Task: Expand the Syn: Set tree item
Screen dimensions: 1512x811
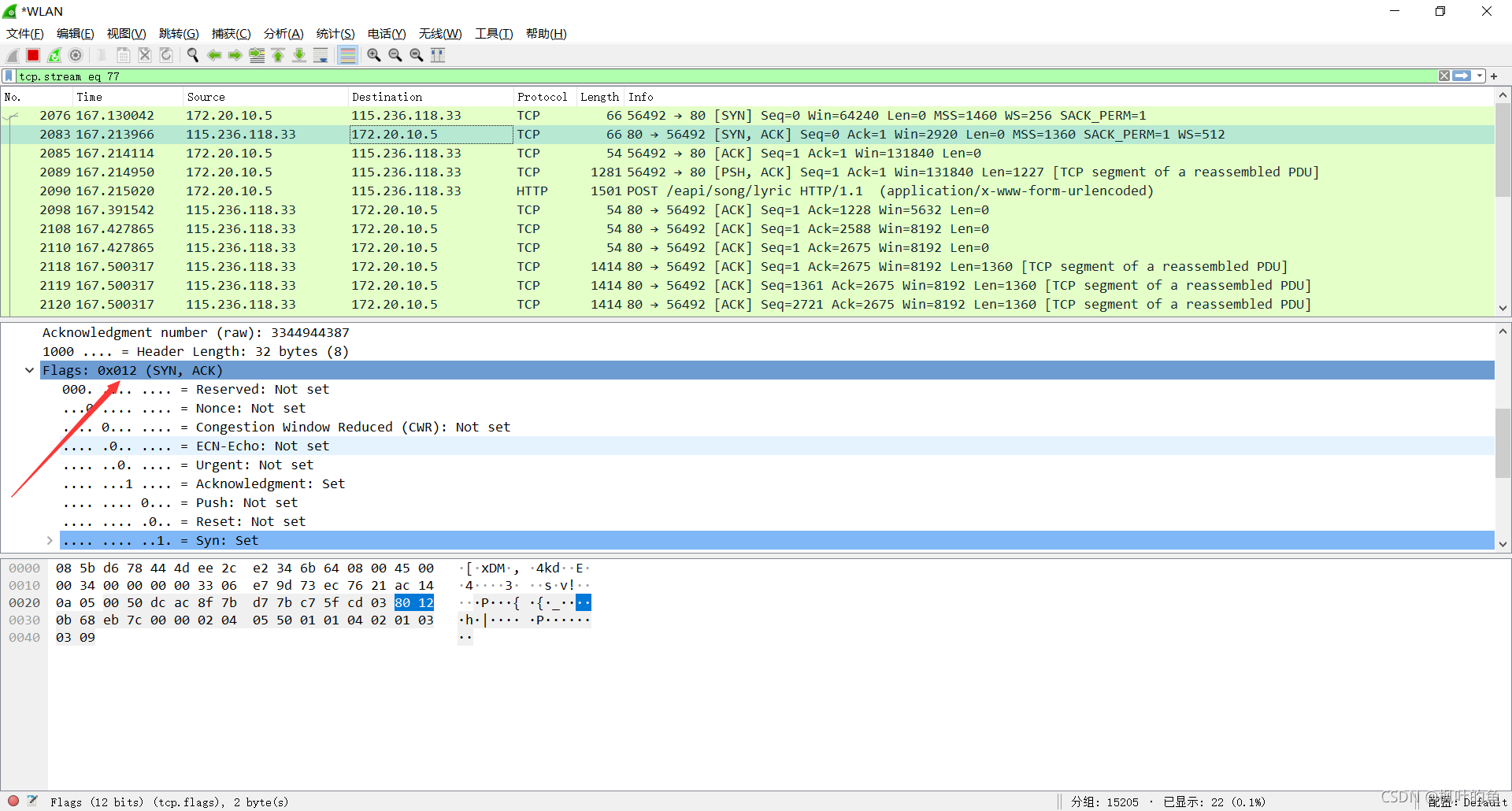Action: click(50, 540)
